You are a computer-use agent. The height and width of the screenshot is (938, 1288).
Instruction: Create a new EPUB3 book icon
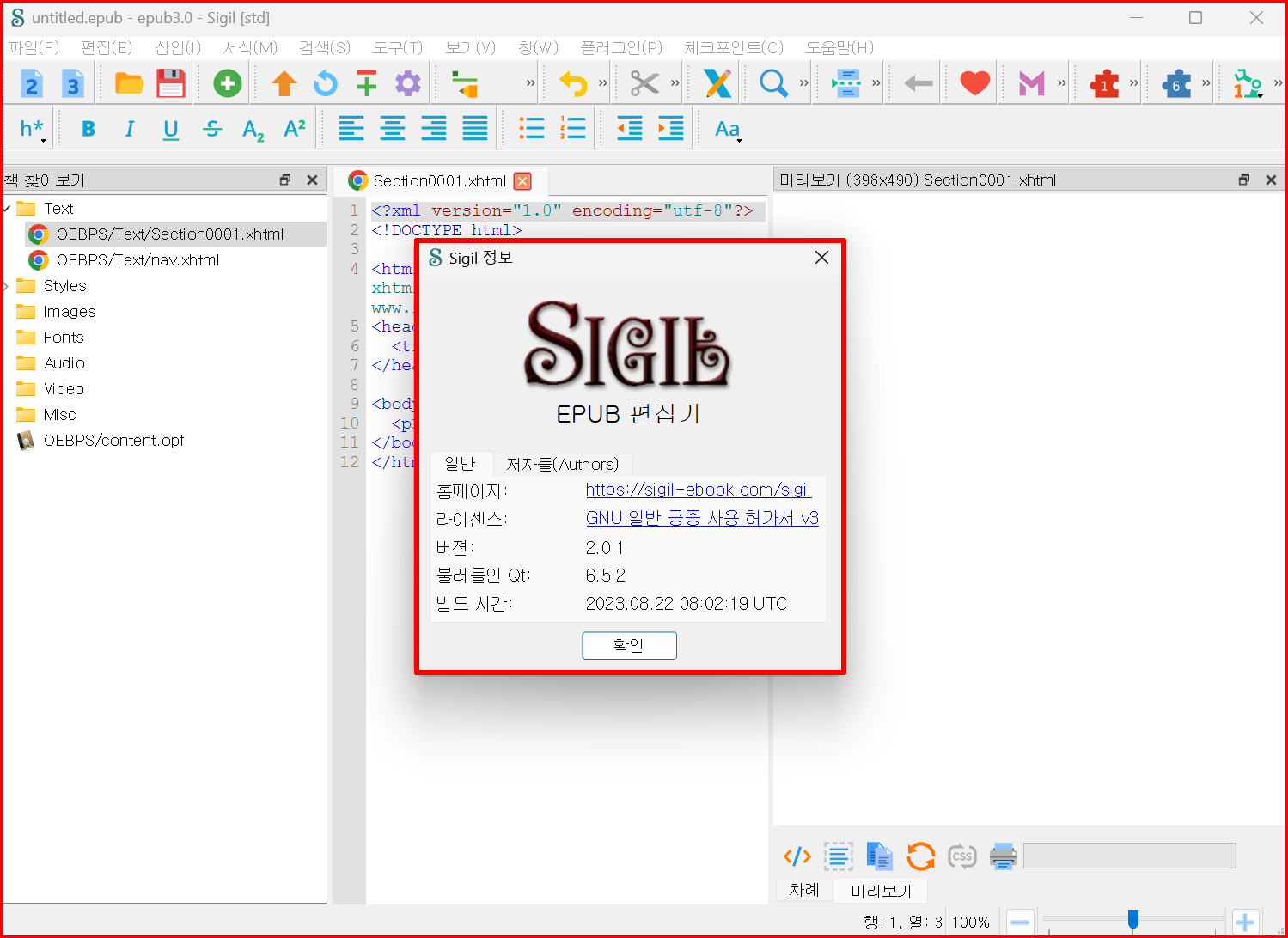click(x=73, y=83)
